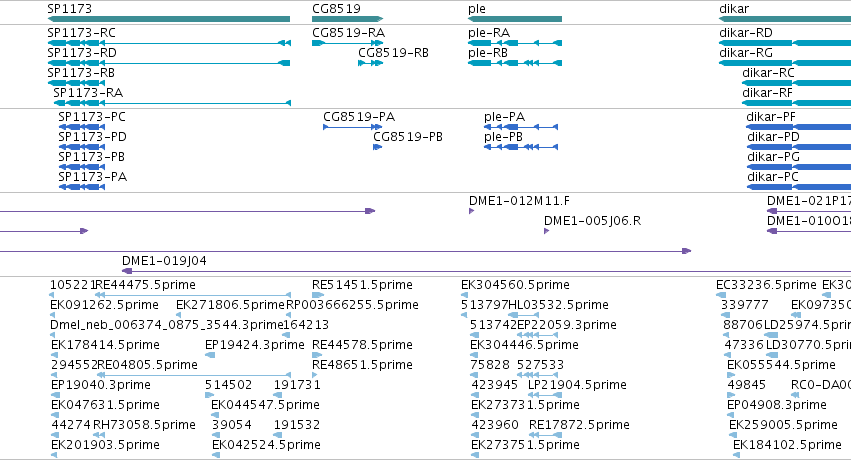Open EST label EK304560.5prime

[515, 285]
